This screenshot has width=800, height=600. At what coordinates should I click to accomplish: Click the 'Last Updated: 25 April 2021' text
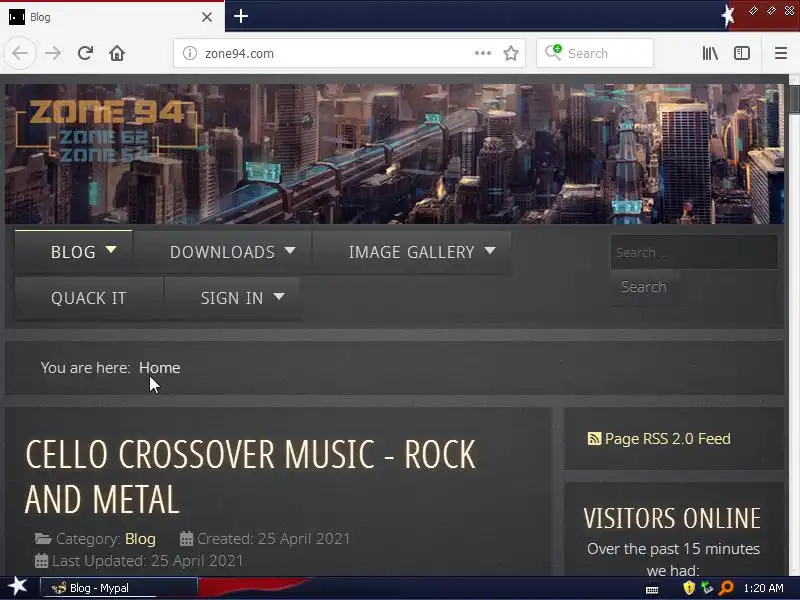click(147, 561)
